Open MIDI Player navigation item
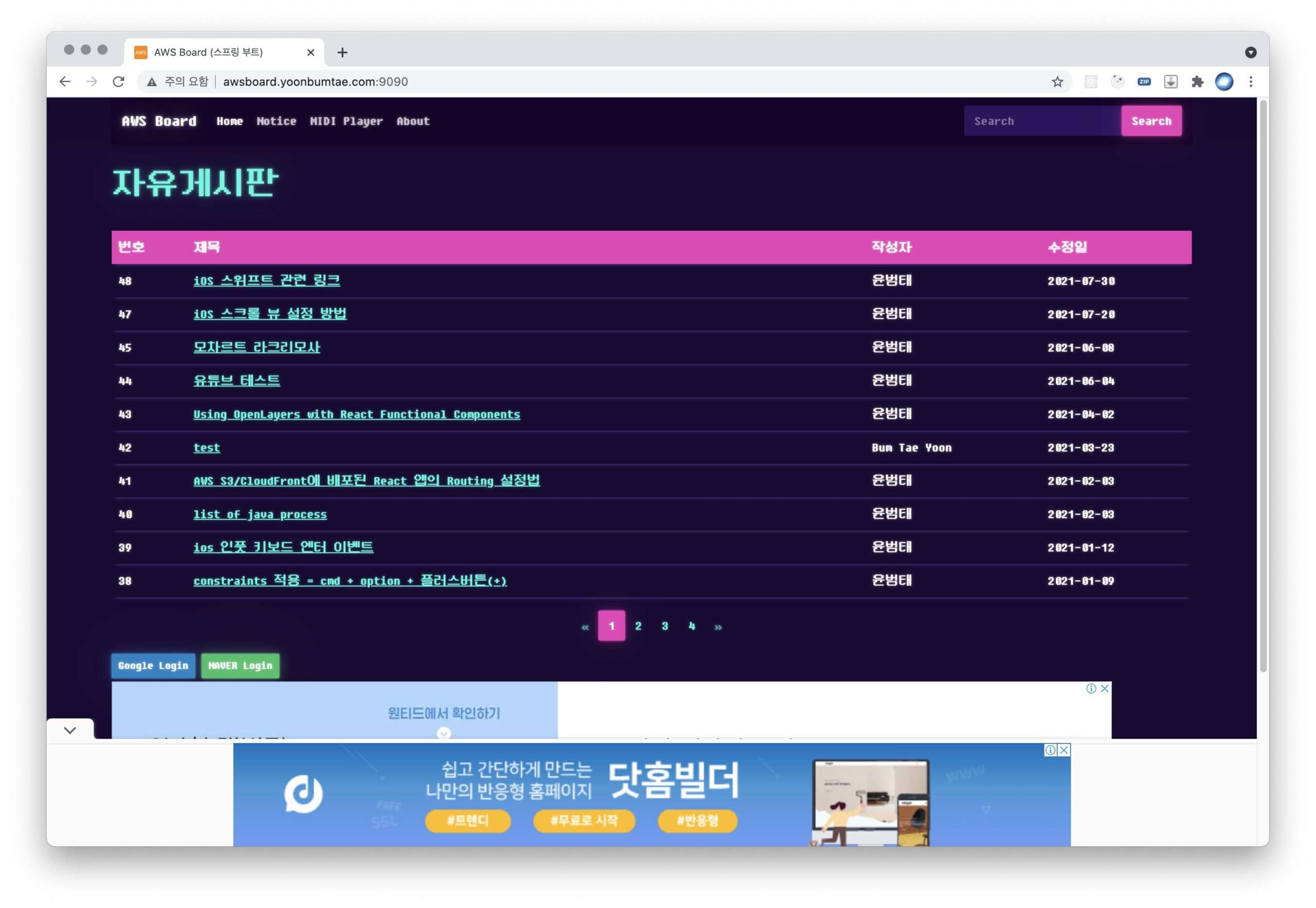The width and height of the screenshot is (1316, 908). pyautogui.click(x=346, y=121)
